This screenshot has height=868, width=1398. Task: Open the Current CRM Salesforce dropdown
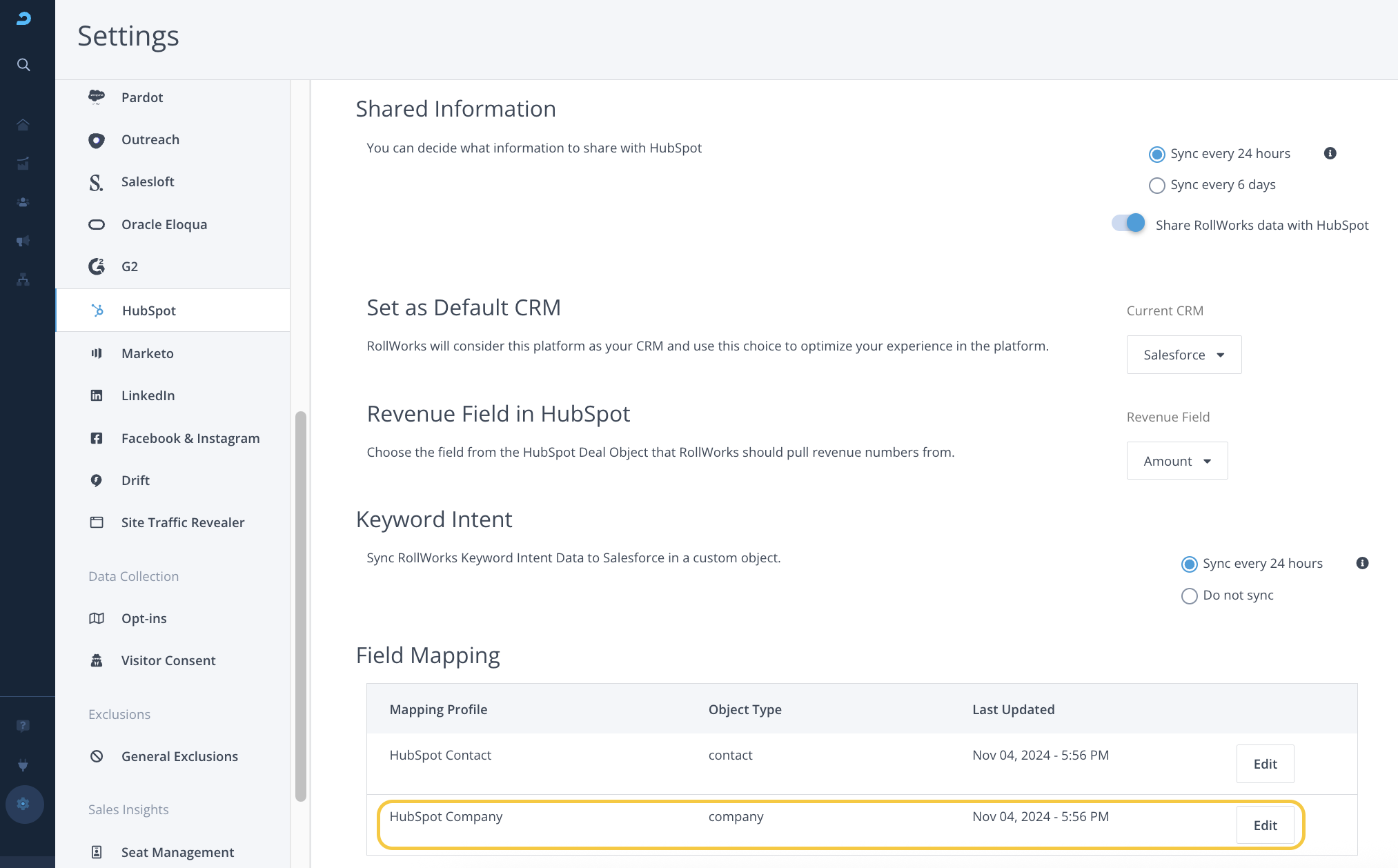coord(1184,355)
